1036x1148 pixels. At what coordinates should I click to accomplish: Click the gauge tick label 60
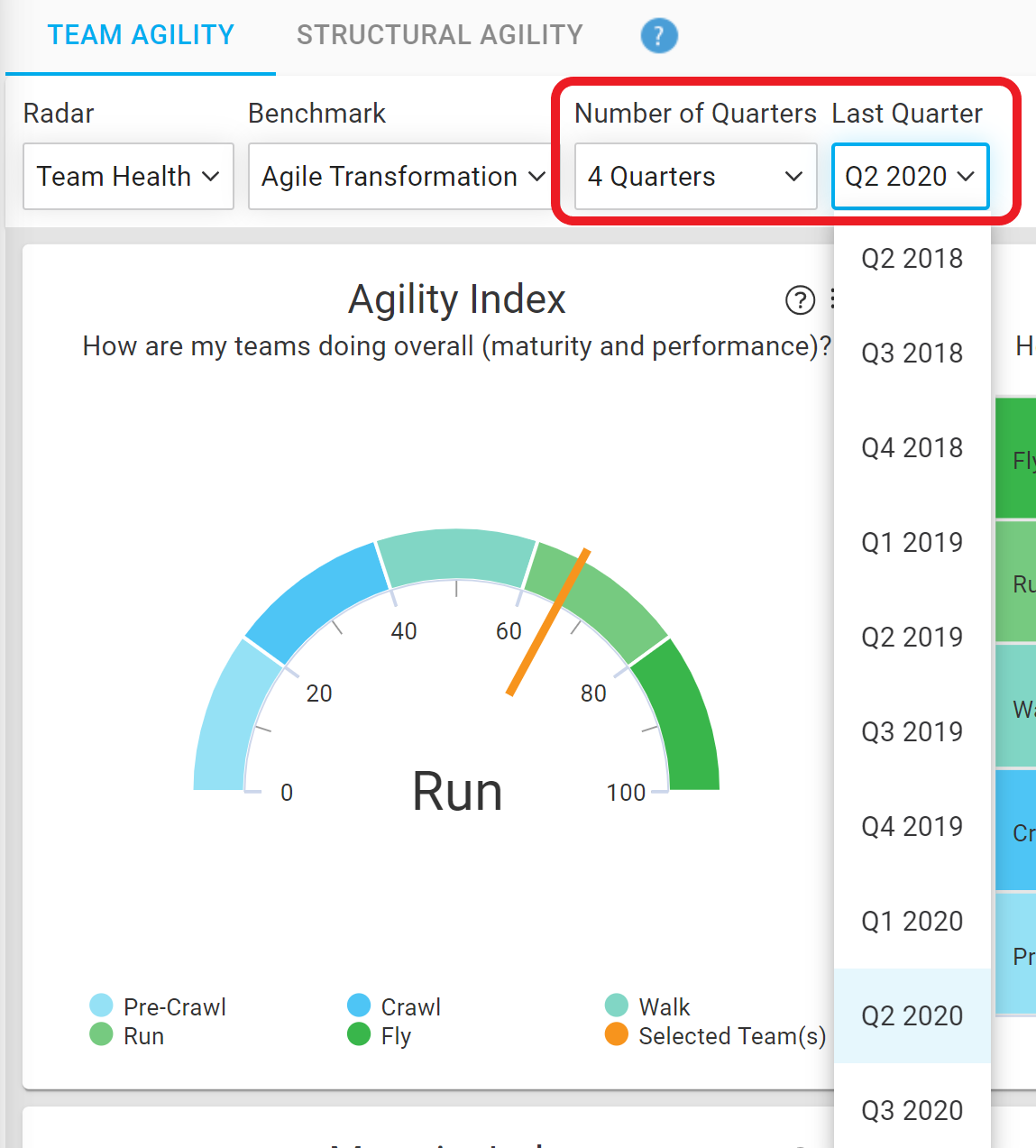pos(509,631)
